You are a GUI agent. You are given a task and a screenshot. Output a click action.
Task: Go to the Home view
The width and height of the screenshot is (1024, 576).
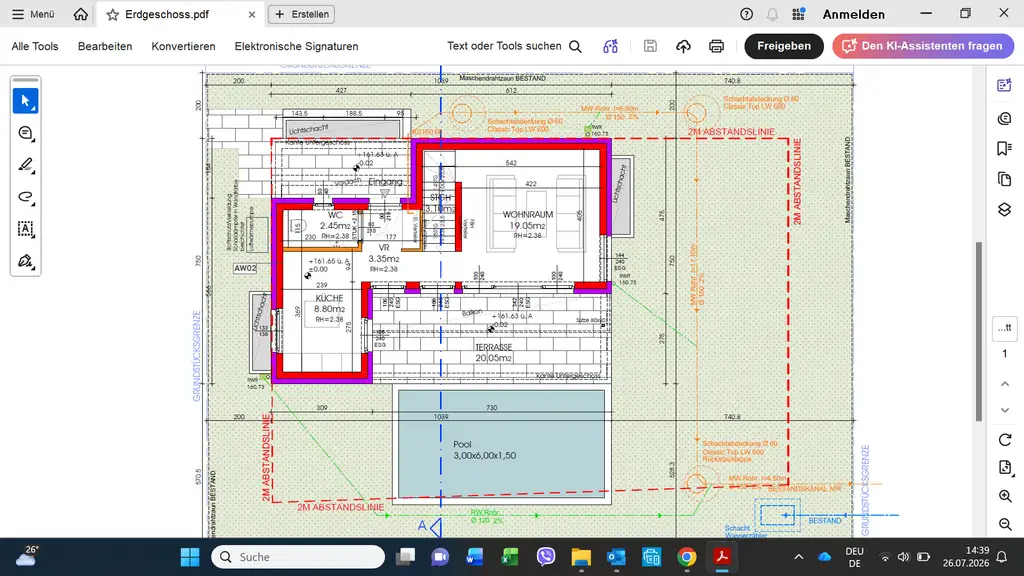tap(80, 14)
